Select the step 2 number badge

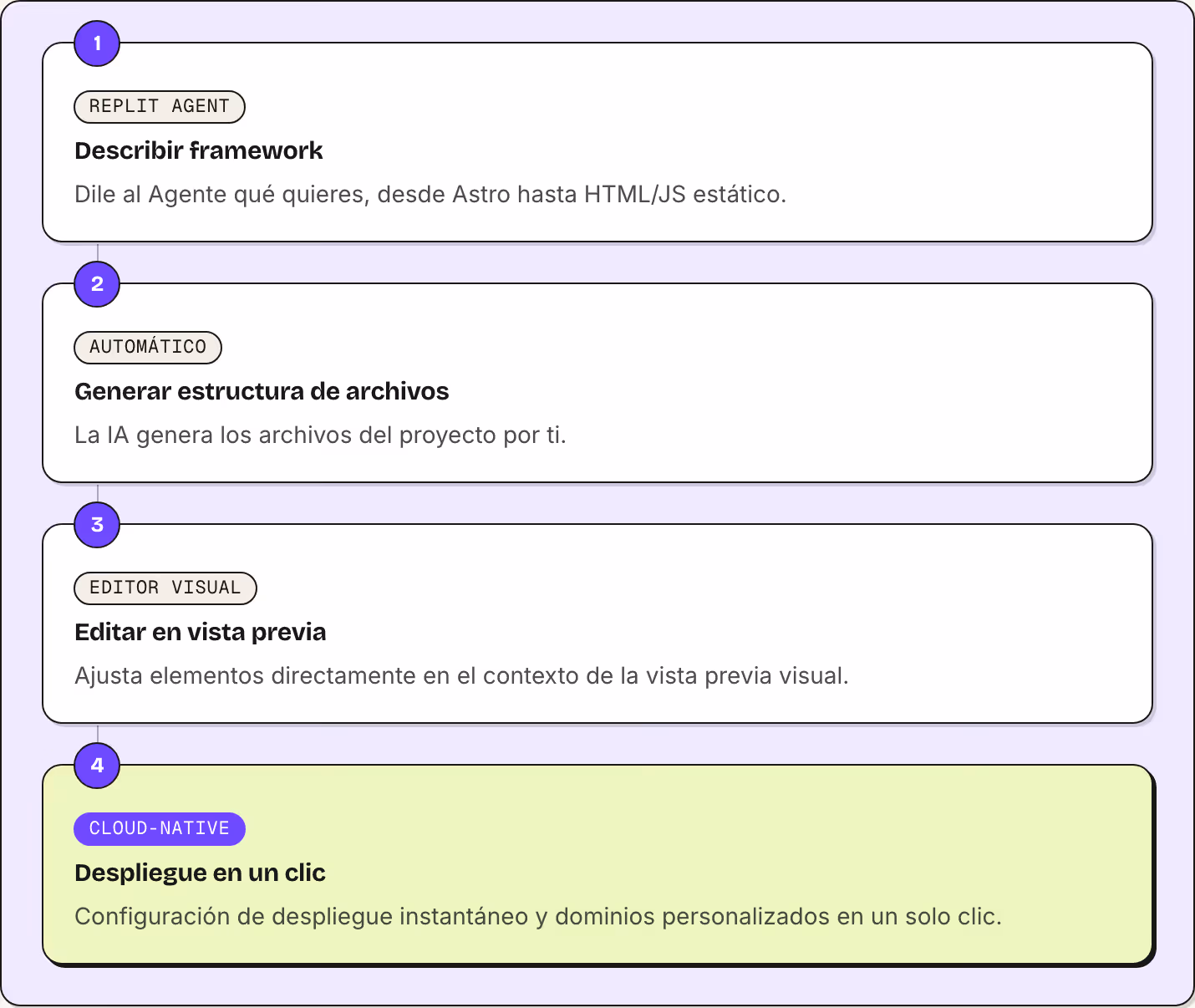(97, 284)
